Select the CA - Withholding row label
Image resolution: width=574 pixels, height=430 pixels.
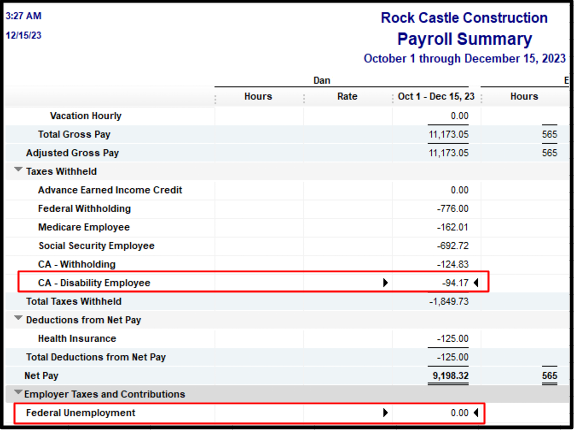click(77, 265)
